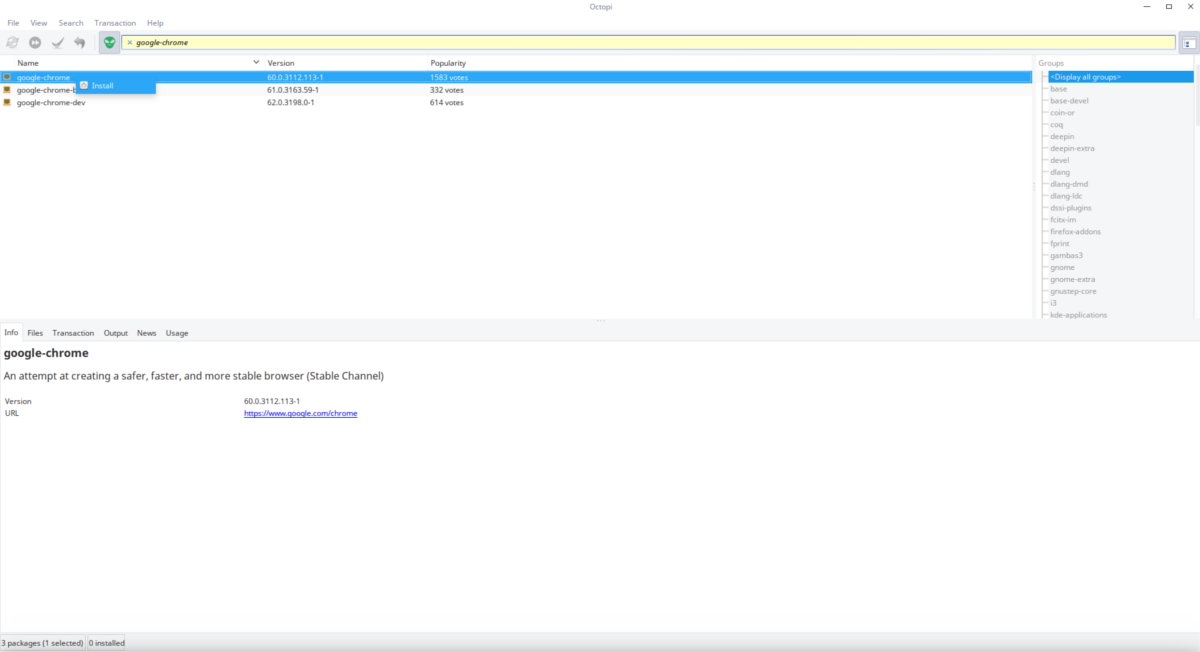
Task: Select the base group
Action: tap(1059, 89)
